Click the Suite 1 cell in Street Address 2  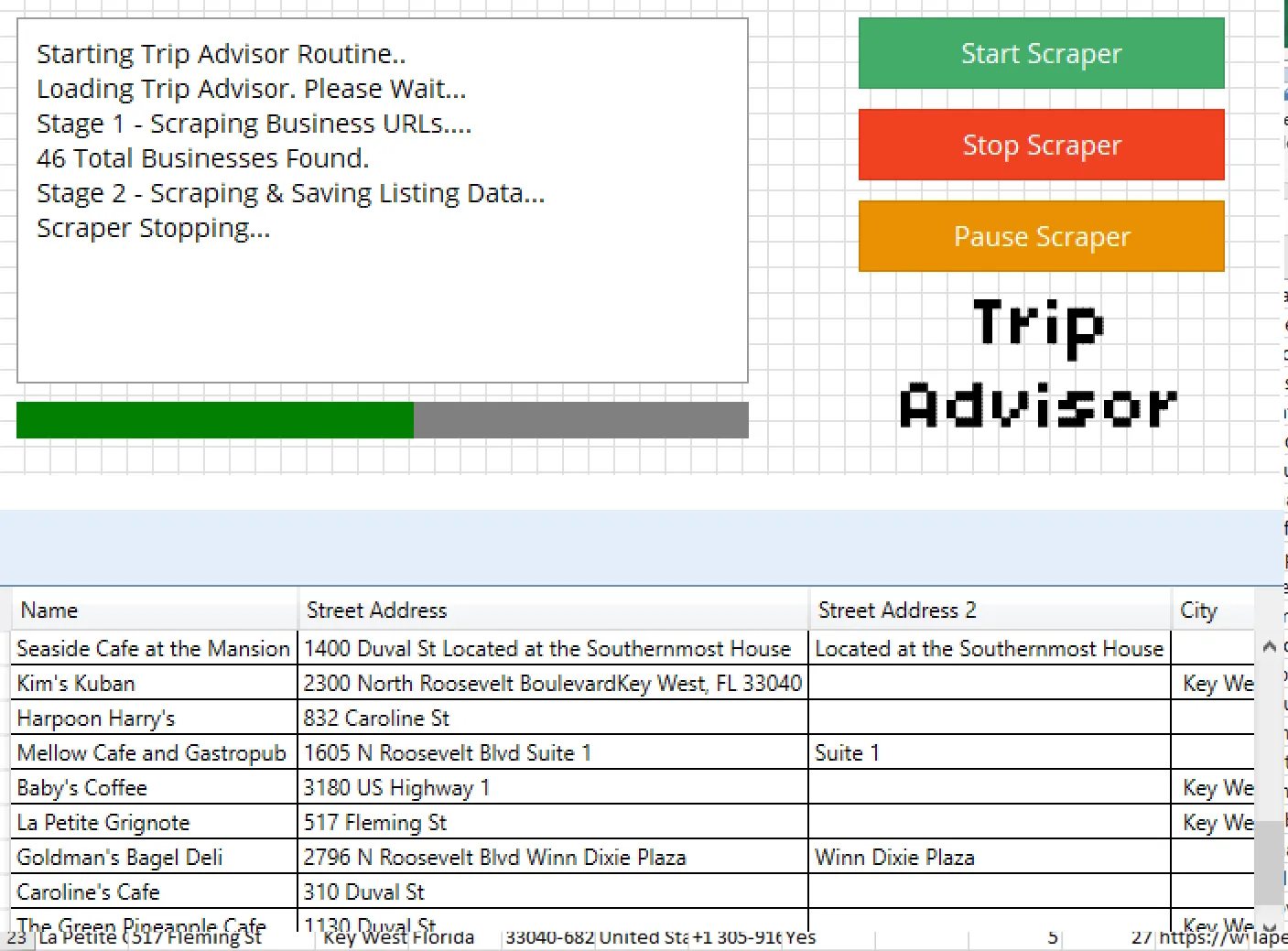990,752
